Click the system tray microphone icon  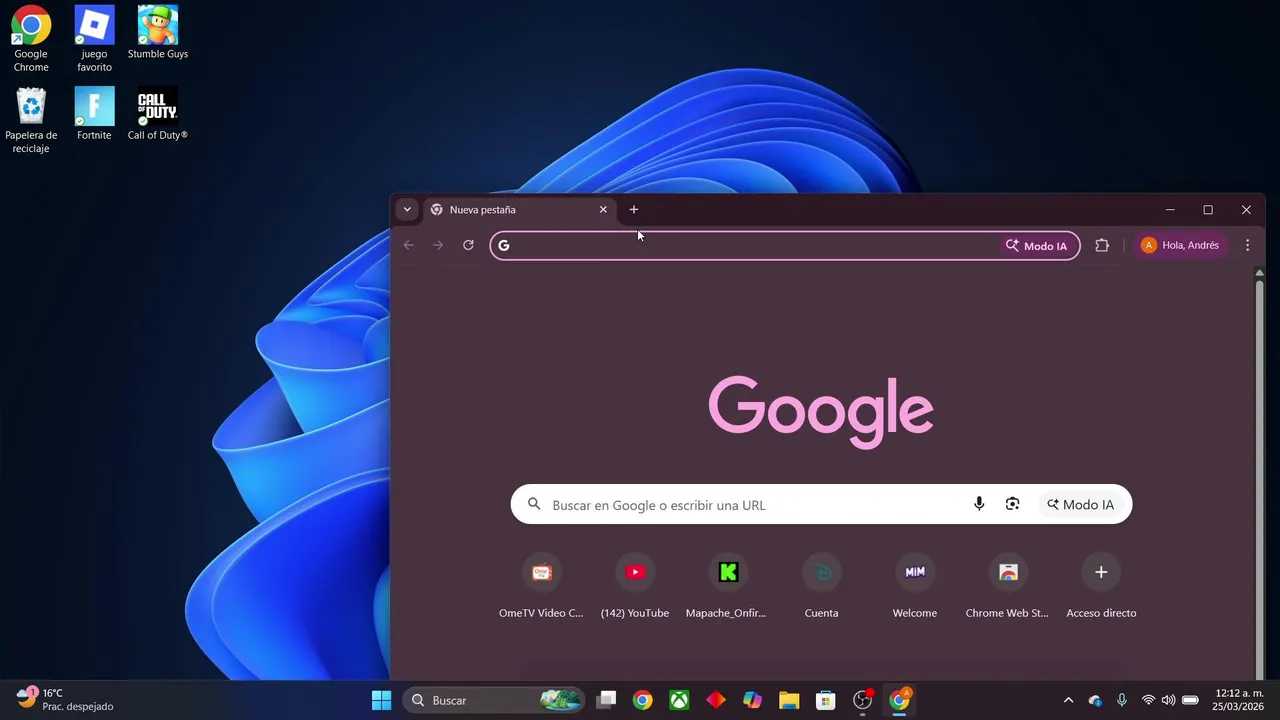[1122, 700]
